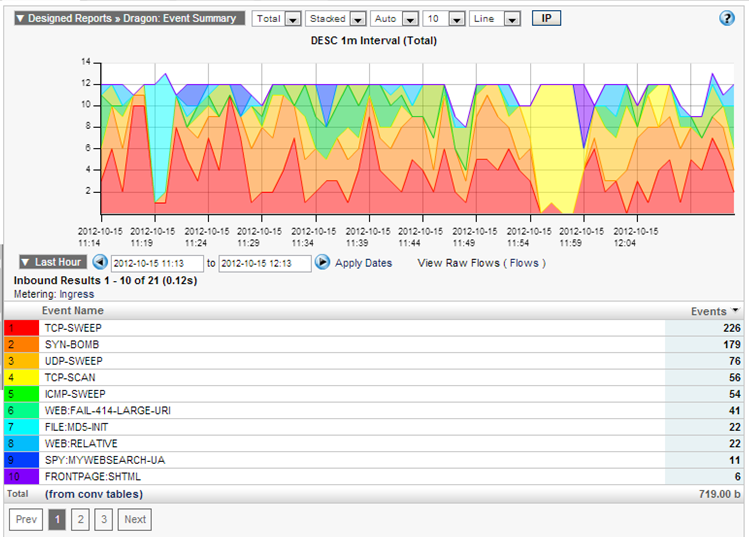Image resolution: width=749 pixels, height=537 pixels.
Task: Click the next time range arrow icon
Action: (322, 262)
